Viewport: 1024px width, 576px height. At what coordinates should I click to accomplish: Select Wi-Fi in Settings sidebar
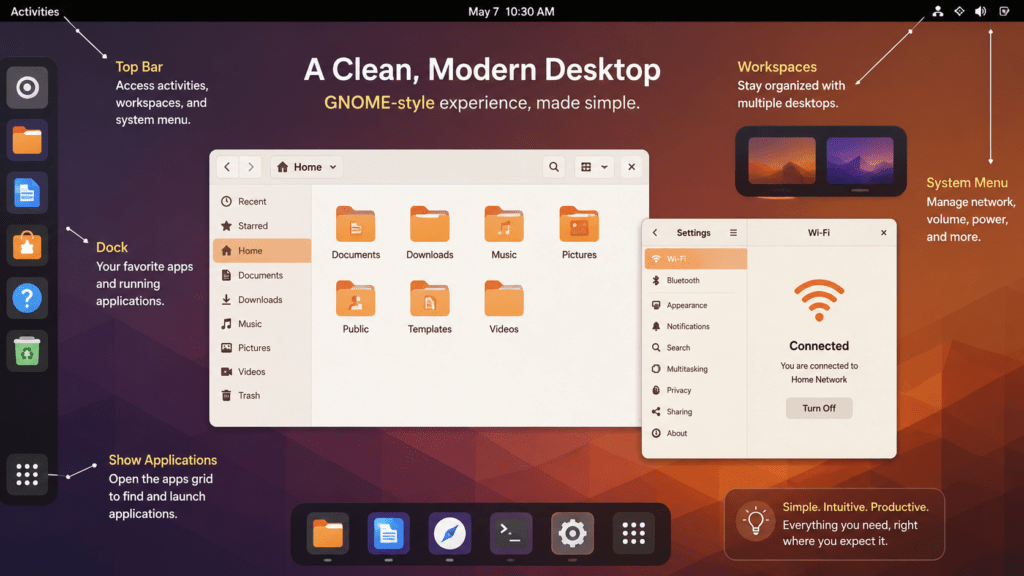coord(696,259)
